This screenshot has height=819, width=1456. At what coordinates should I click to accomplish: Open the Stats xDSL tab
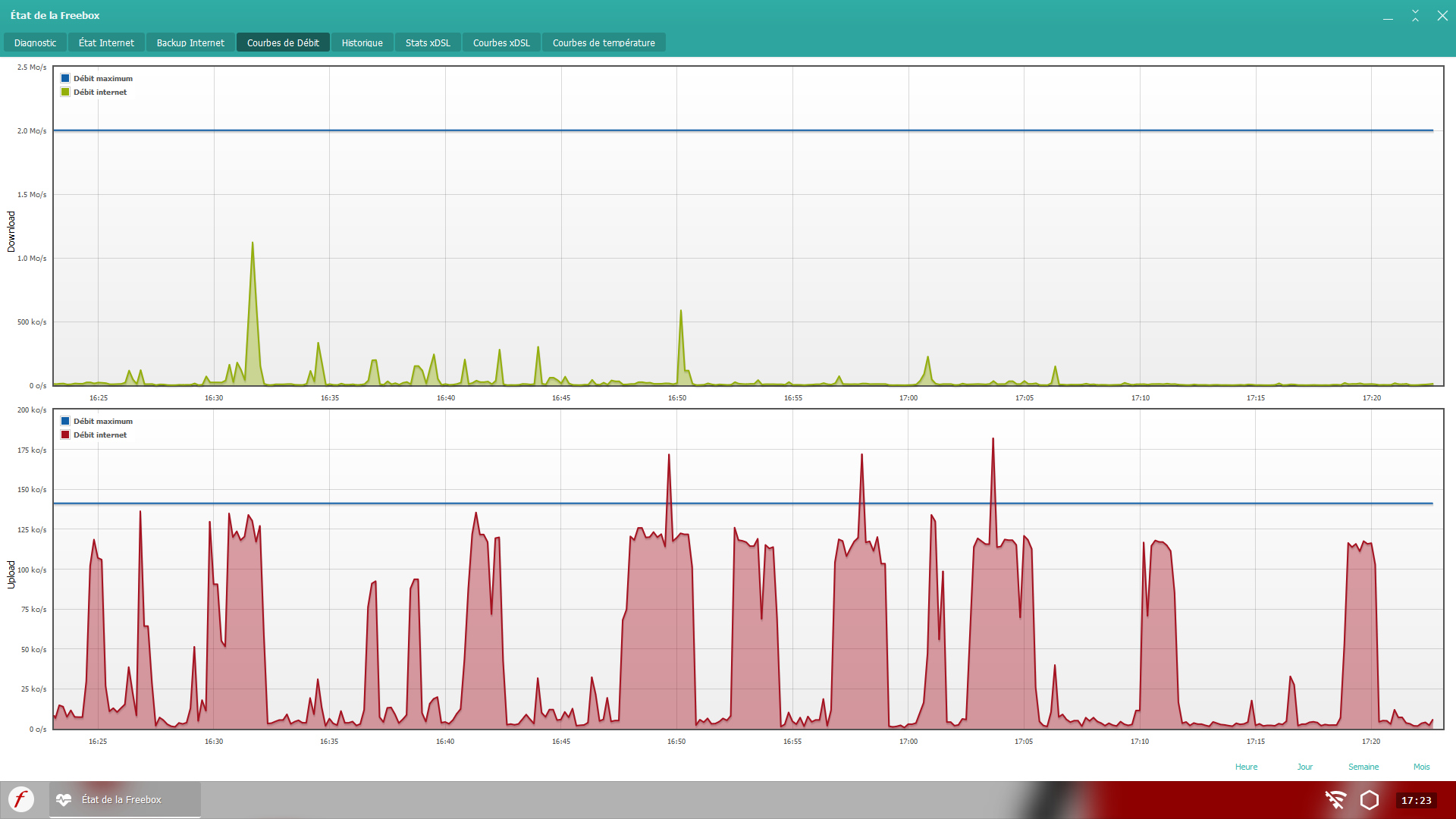428,42
